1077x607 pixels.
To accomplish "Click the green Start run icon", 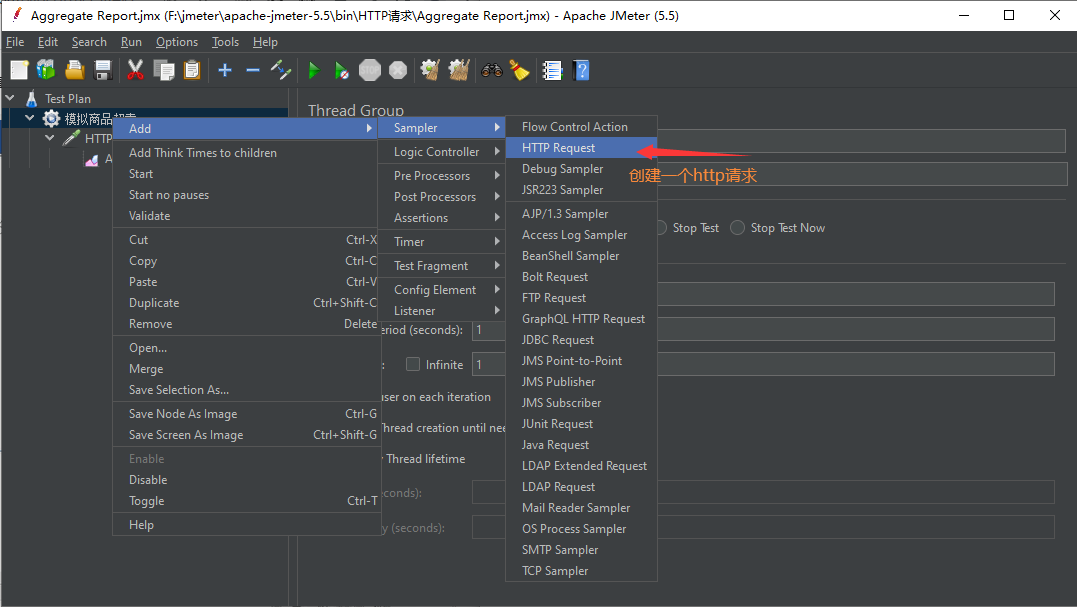I will (314, 70).
